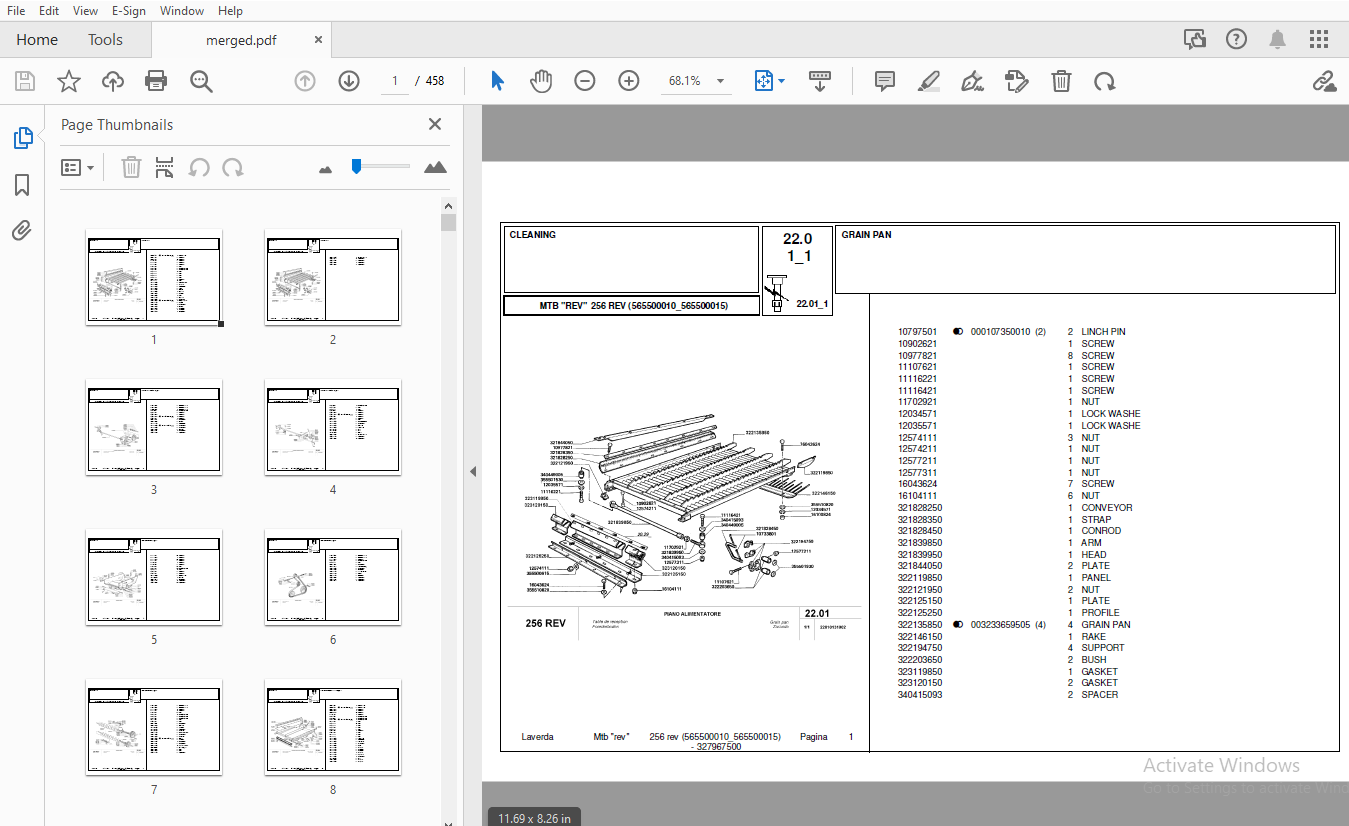
Task: Activate the selection arrow tool
Action: [x=497, y=81]
